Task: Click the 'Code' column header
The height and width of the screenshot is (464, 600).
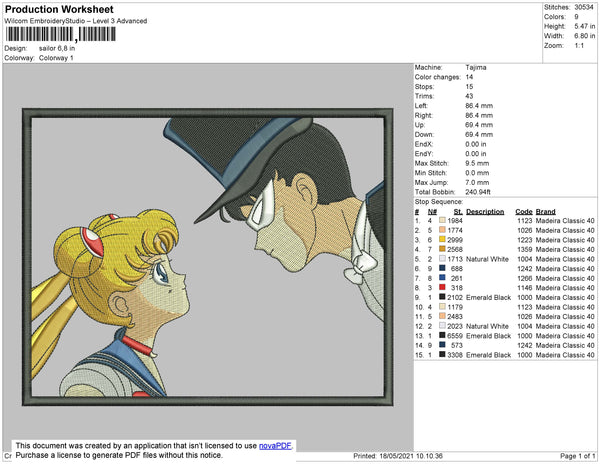Action: coord(524,212)
